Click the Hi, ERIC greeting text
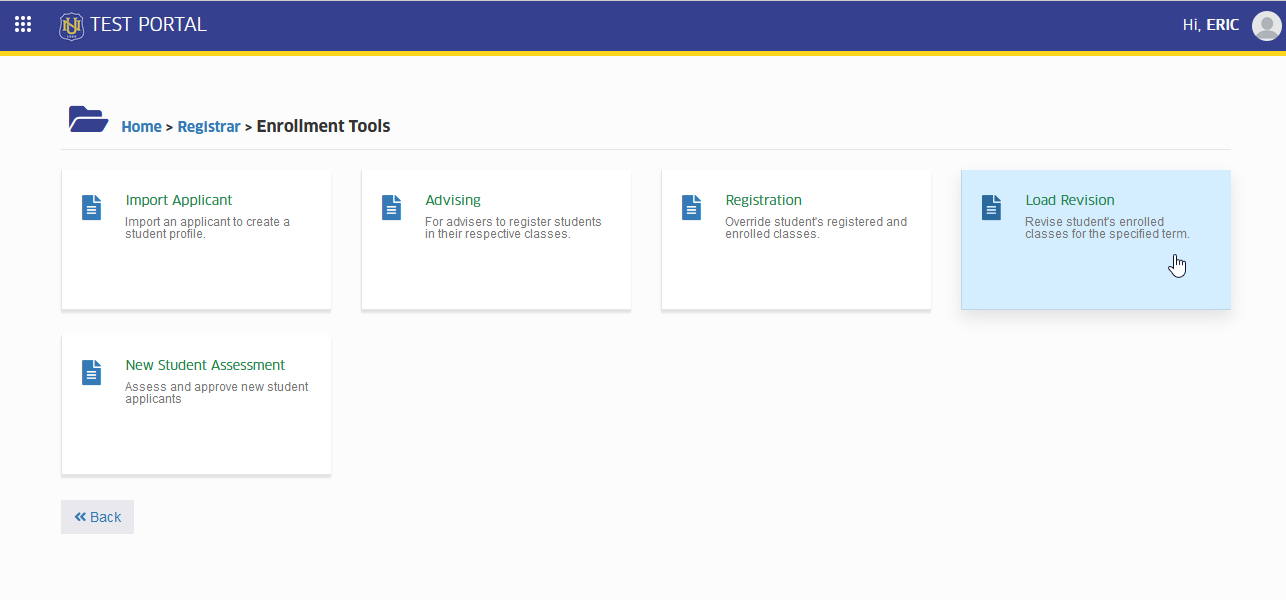This screenshot has height=600, width=1286. 1211,25
